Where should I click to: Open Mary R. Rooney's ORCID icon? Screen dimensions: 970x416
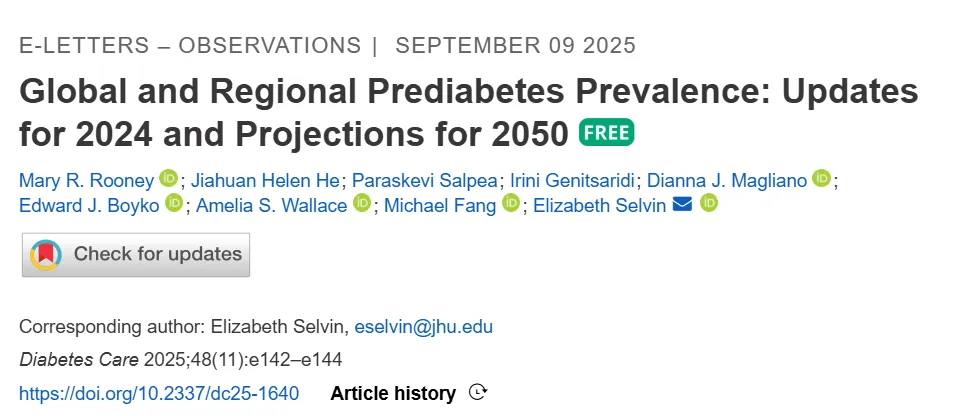click(168, 179)
